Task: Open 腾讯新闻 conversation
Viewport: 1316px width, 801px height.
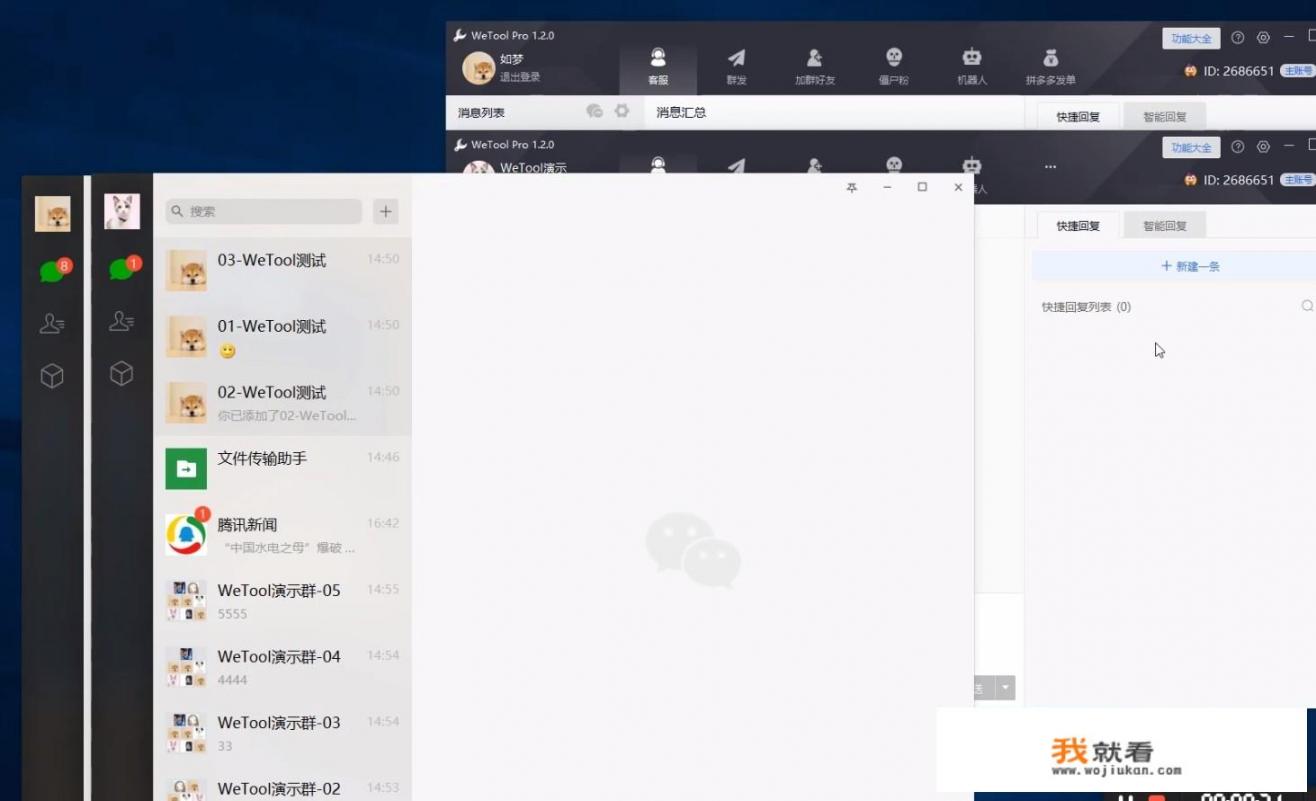Action: (282, 535)
